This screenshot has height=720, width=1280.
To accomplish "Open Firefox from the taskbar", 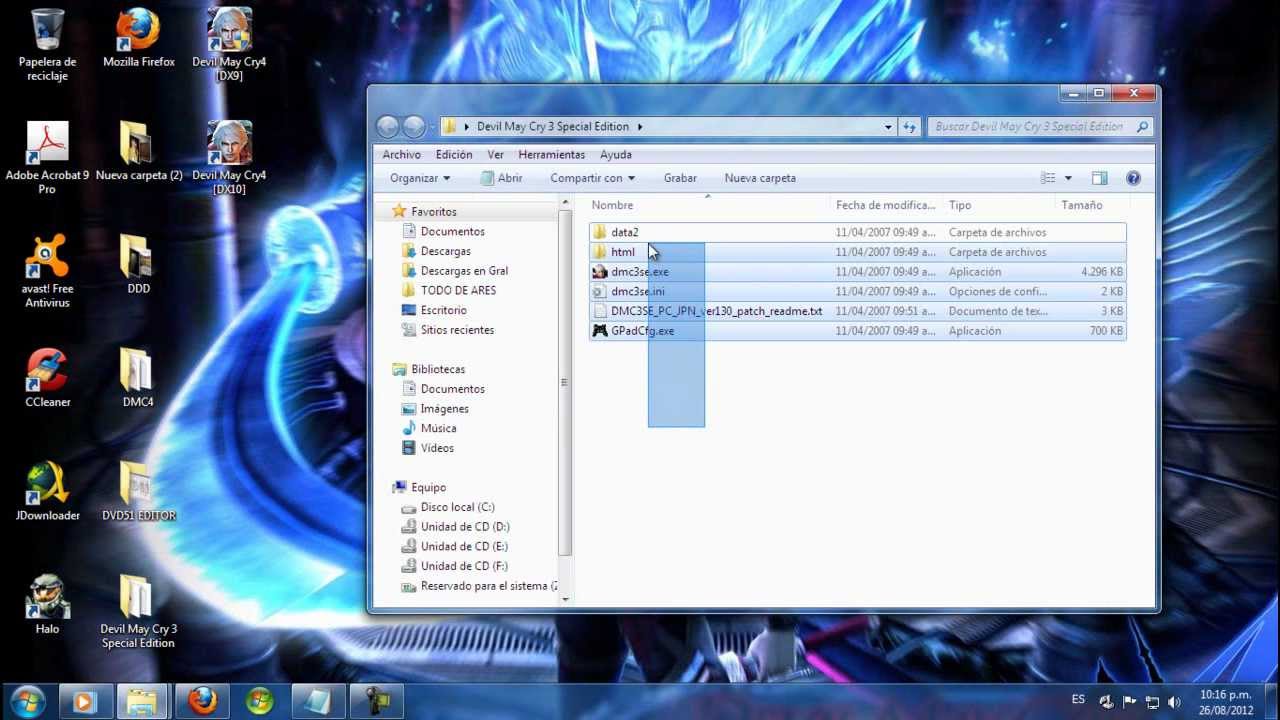I will [202, 702].
